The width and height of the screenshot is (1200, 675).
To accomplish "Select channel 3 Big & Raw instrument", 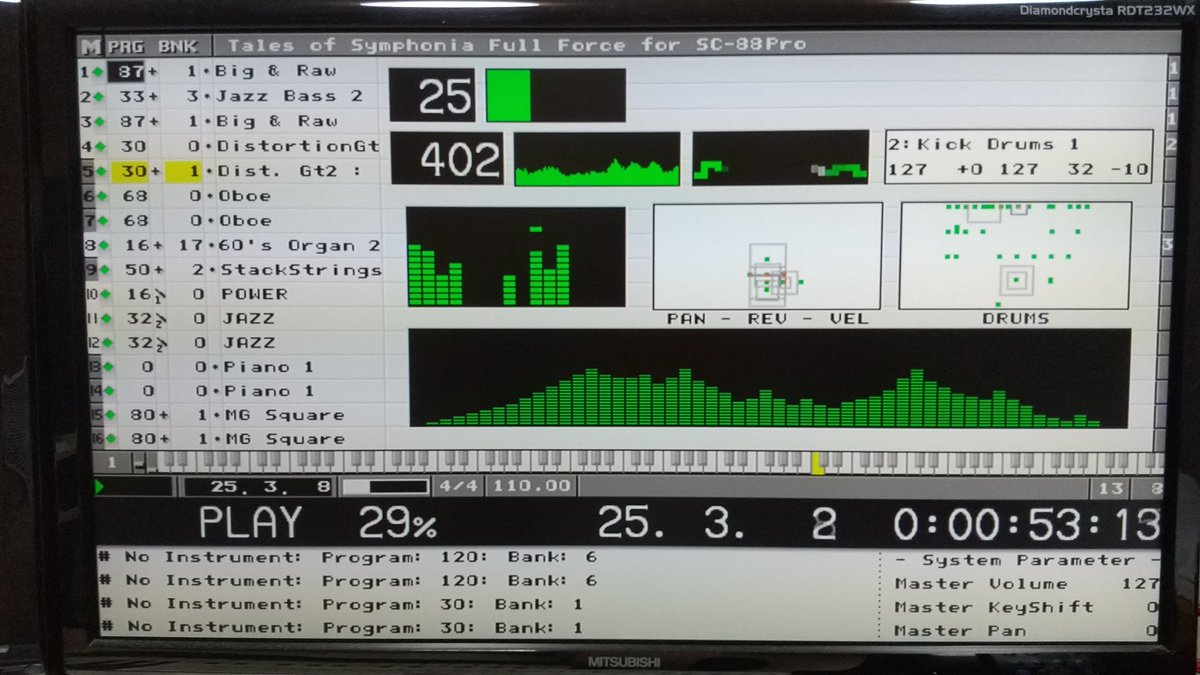I will [x=276, y=122].
